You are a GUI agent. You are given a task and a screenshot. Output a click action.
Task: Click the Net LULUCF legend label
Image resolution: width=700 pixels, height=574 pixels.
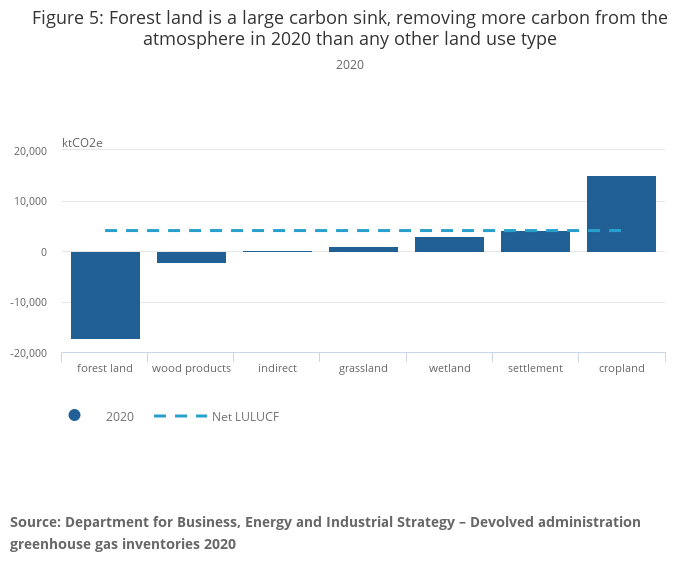pyautogui.click(x=245, y=417)
